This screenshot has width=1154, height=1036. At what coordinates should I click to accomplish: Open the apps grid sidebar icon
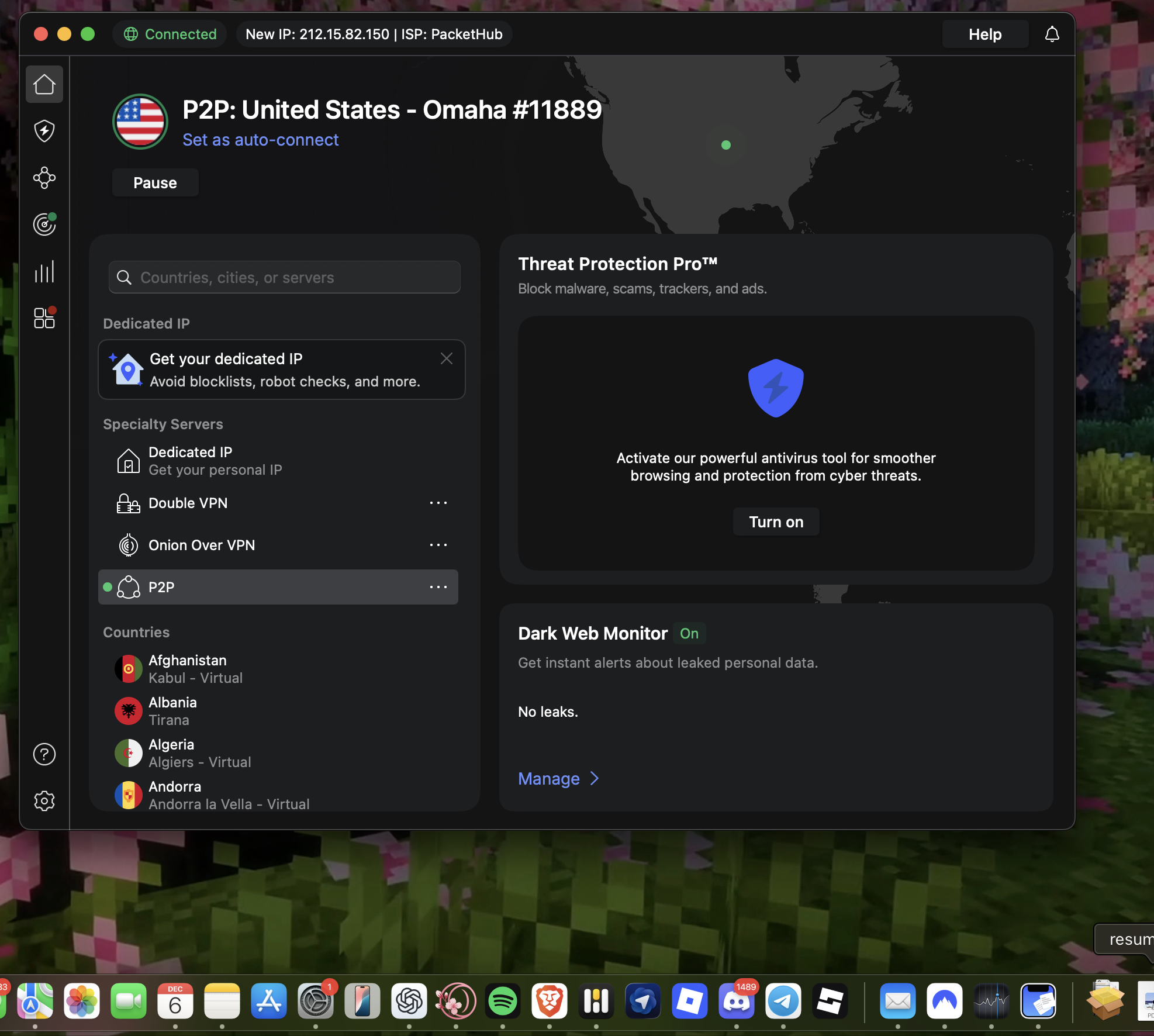pos(44,318)
